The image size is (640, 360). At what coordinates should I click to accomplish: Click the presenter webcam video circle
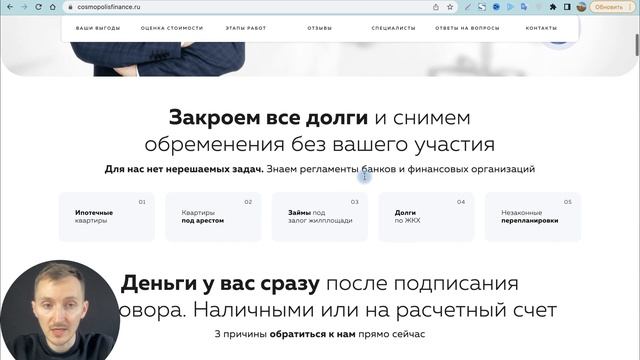60,310
